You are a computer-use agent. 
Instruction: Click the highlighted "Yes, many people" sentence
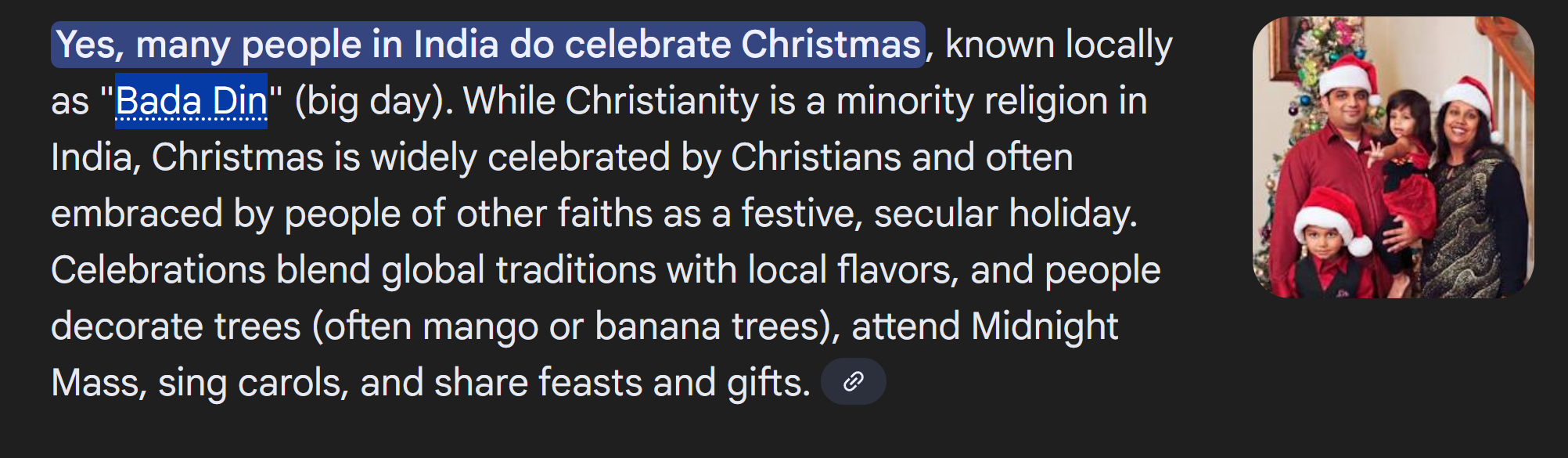(x=487, y=45)
